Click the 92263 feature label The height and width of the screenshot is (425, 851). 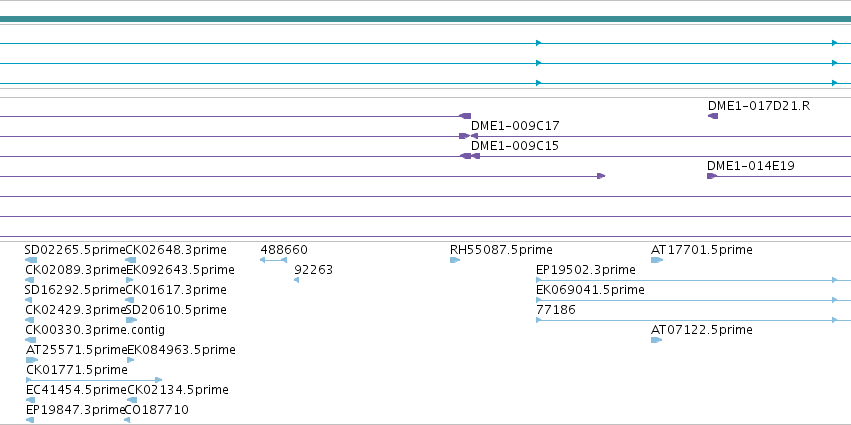[313, 270]
